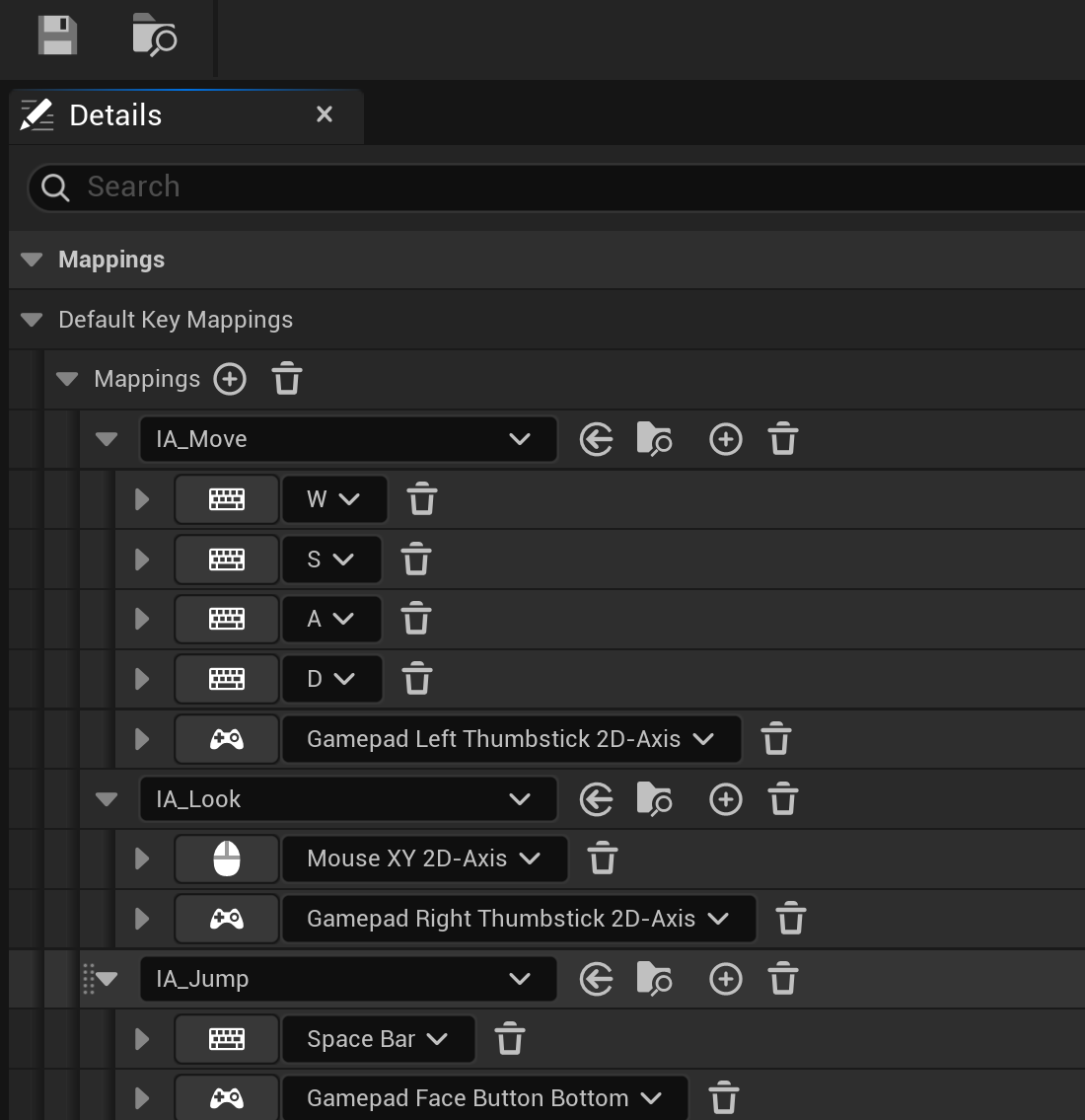Close the Details tab
This screenshot has width=1085, height=1120.
pyautogui.click(x=325, y=114)
